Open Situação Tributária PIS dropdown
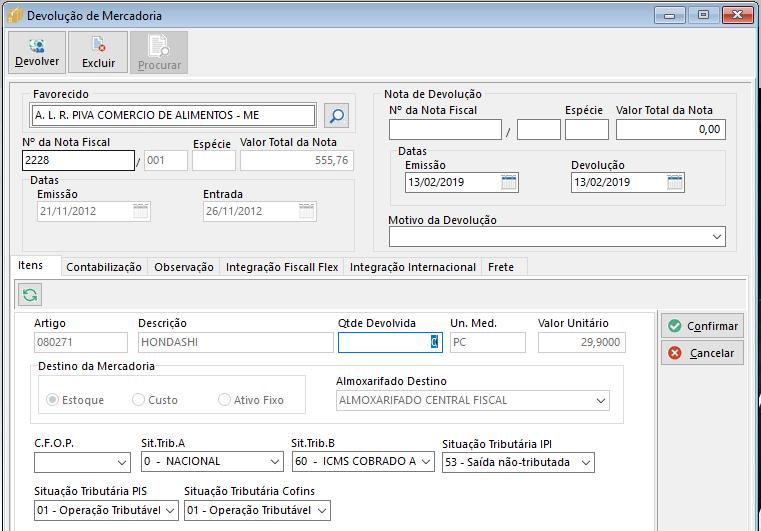 pyautogui.click(x=170, y=511)
